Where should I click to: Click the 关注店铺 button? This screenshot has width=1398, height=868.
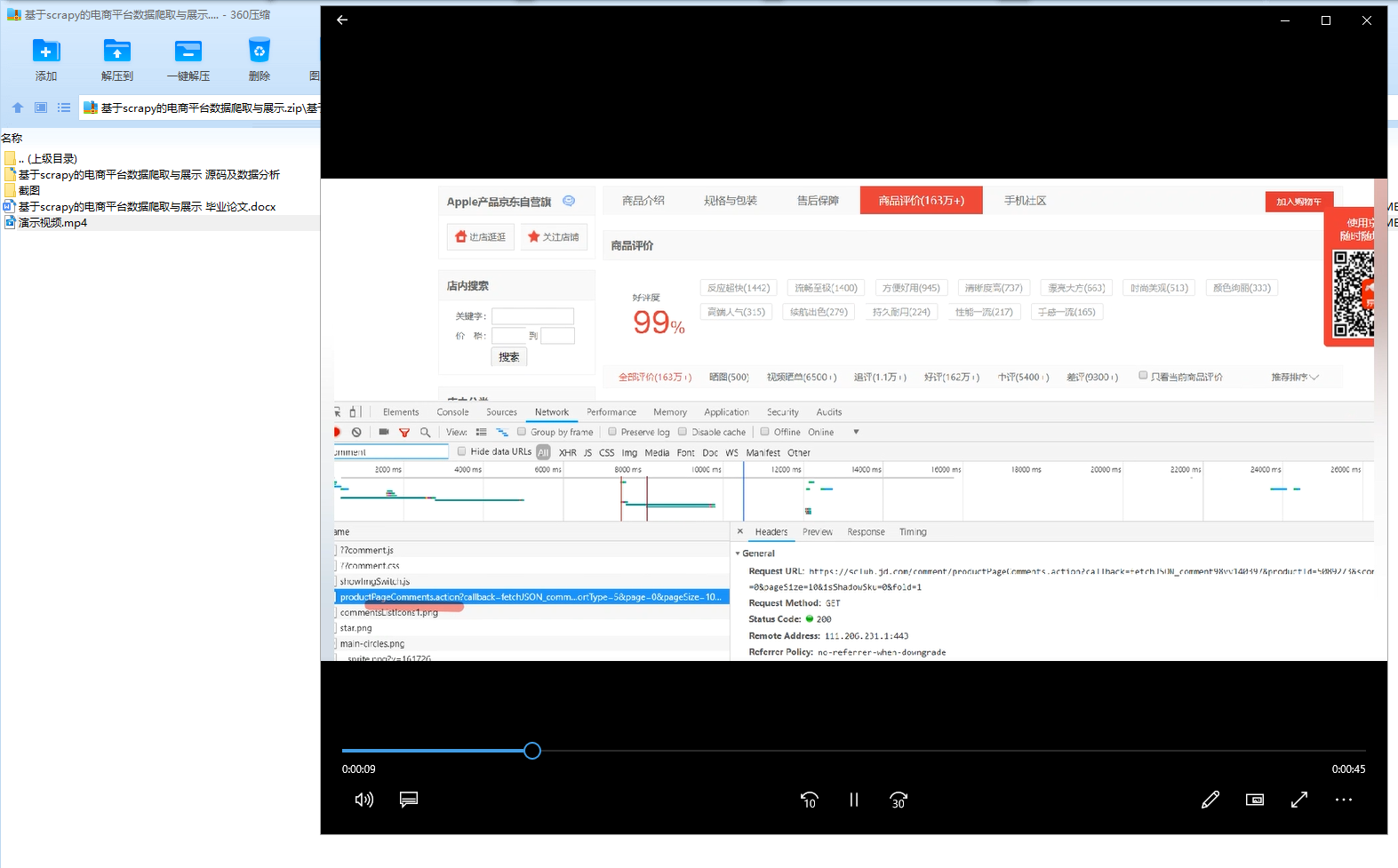click(554, 237)
